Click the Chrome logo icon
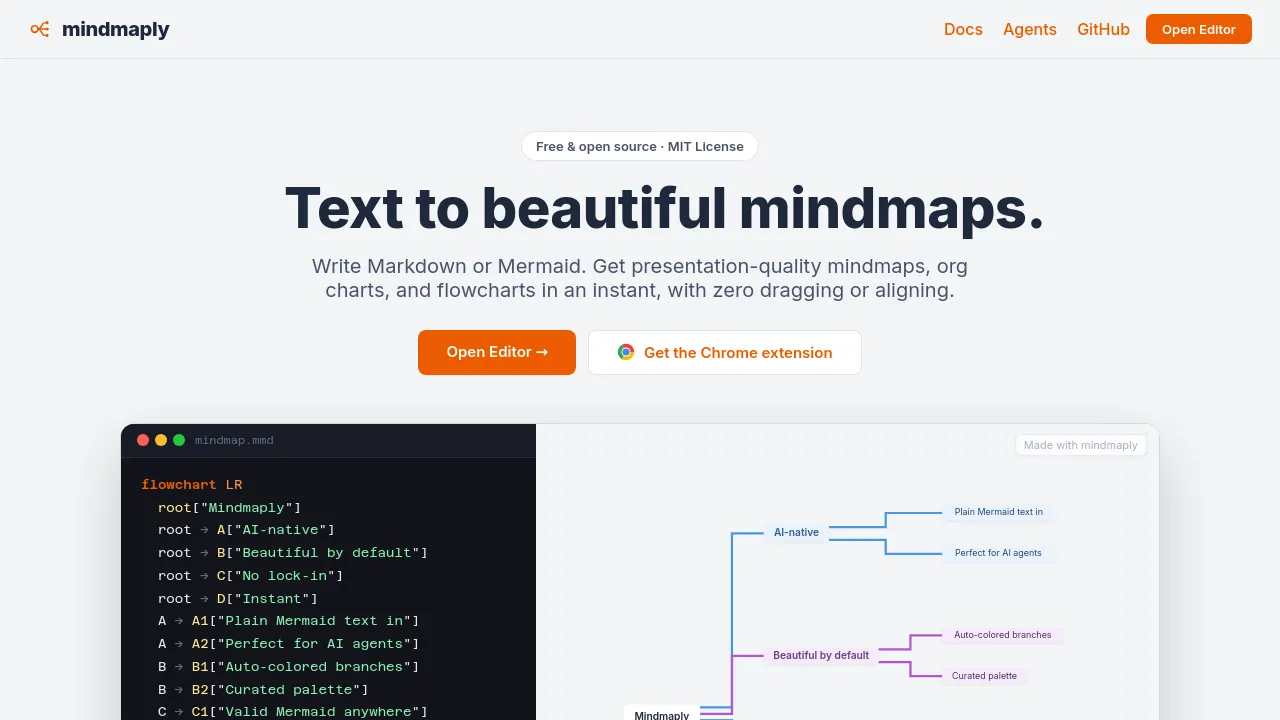Screen dimensions: 1280x720 click(x=626, y=352)
